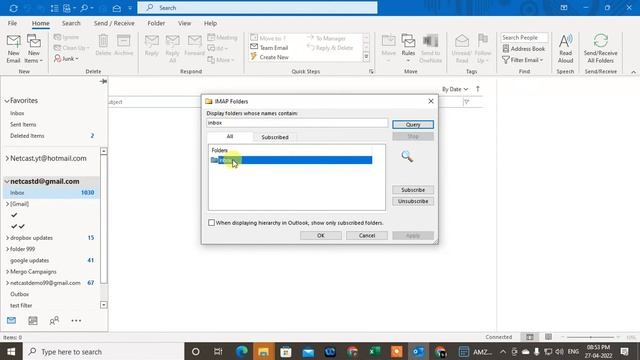640x360 pixels.
Task: Click Send/Receive All Folders icon
Action: [x=600, y=49]
